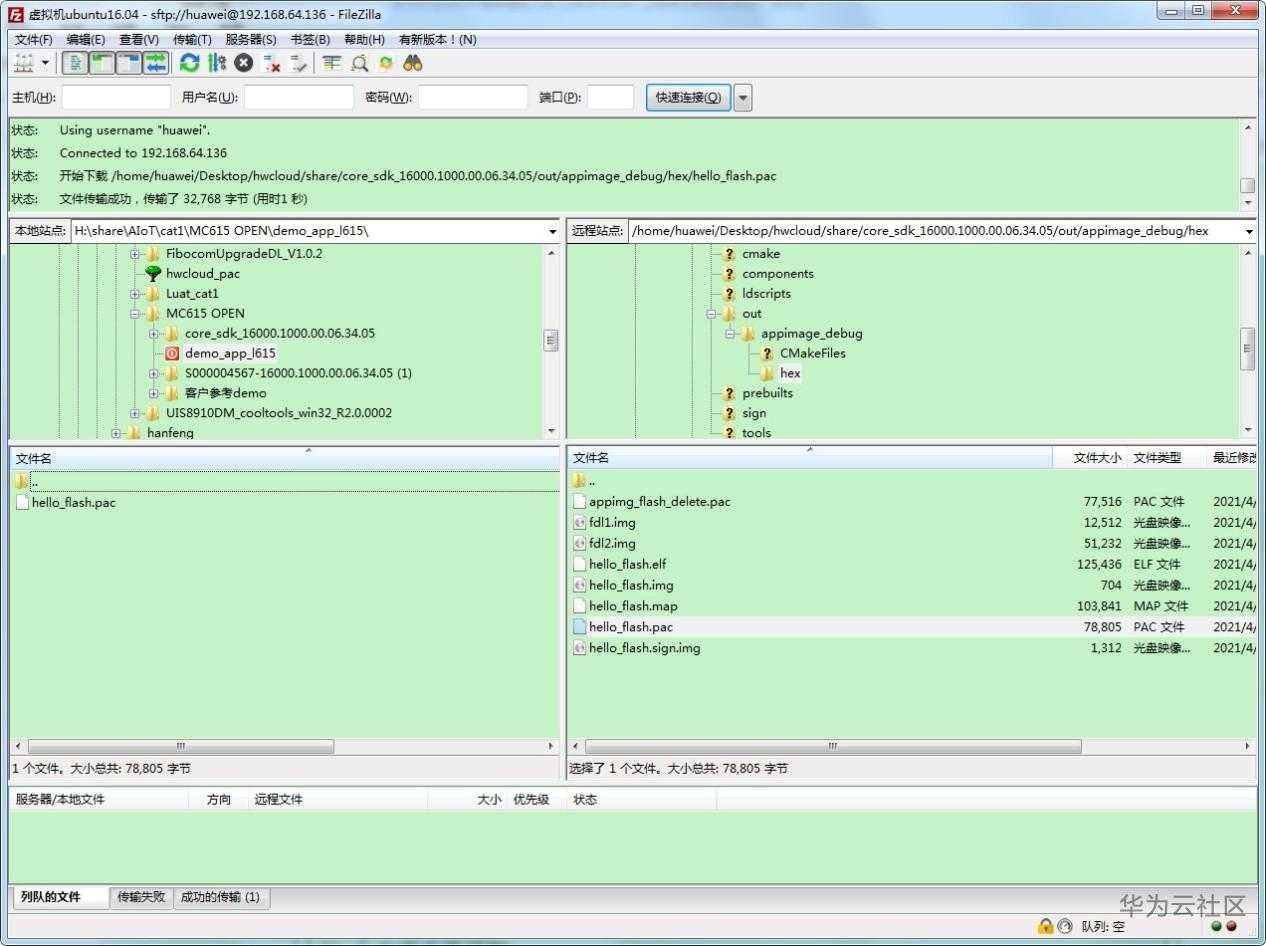Open 帮助(H) menu

tap(364, 39)
